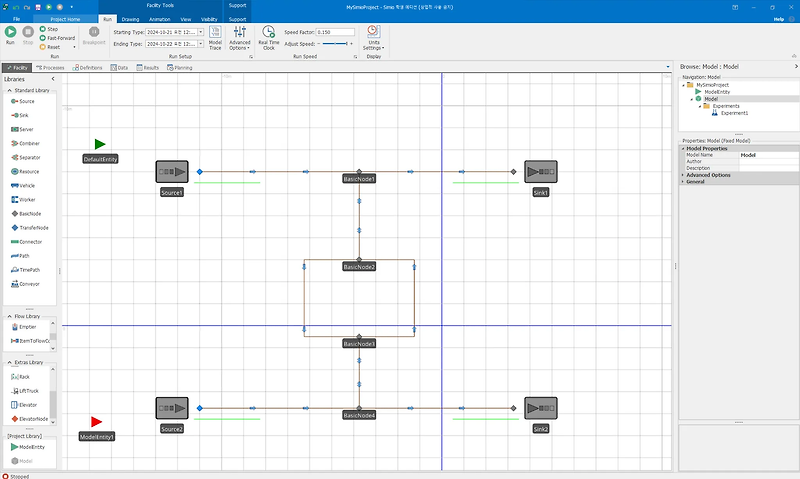
Task: Open the Processes window tab
Action: coord(50,67)
